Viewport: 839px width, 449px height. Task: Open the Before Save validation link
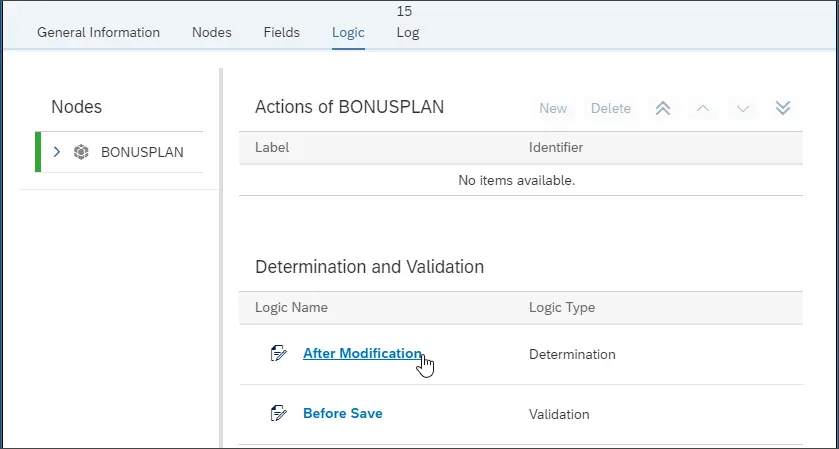pyautogui.click(x=342, y=413)
